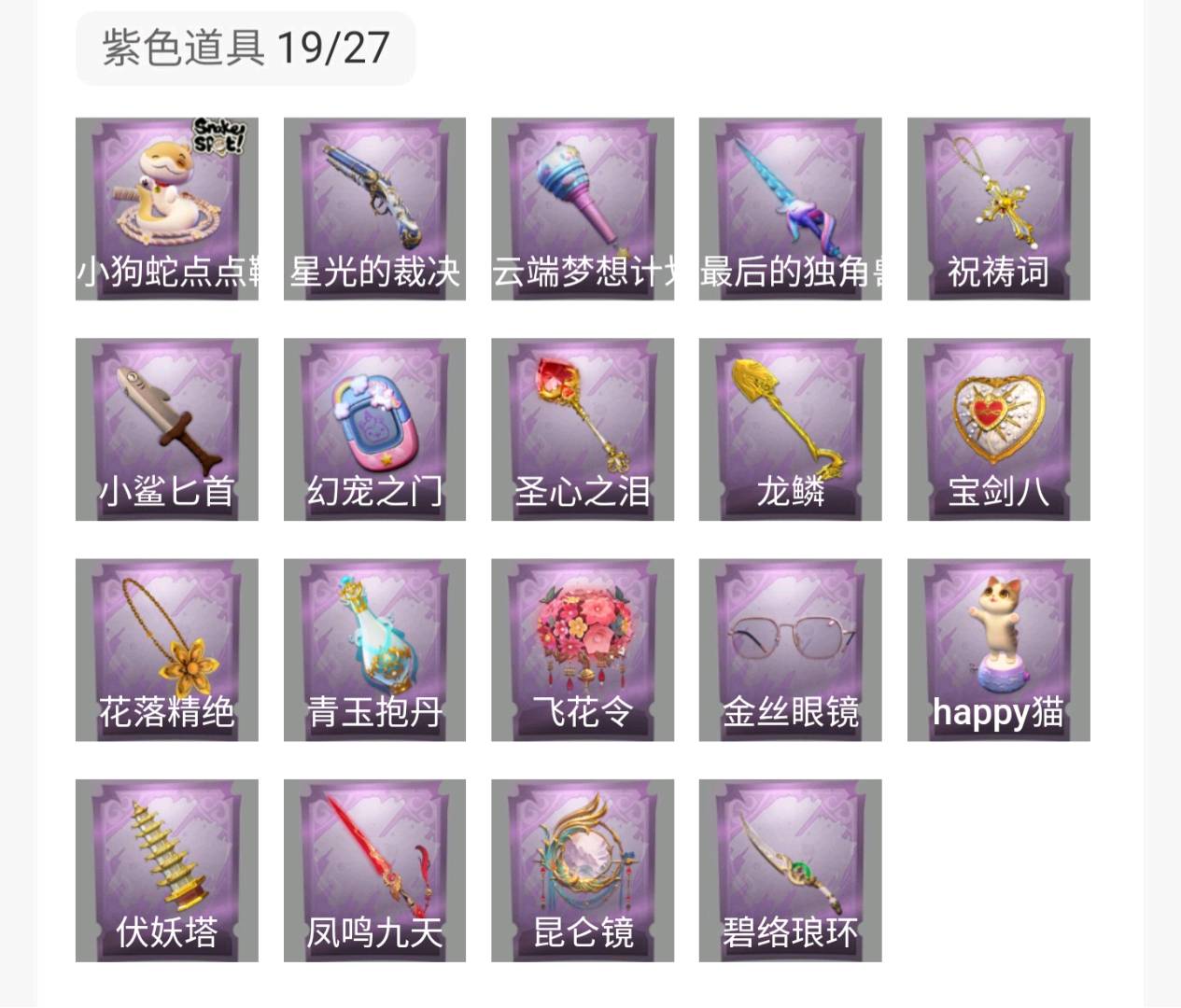The width and height of the screenshot is (1181, 1008).
Task: Open the 青玉抱丹 jade vase item
Action: 374,651
